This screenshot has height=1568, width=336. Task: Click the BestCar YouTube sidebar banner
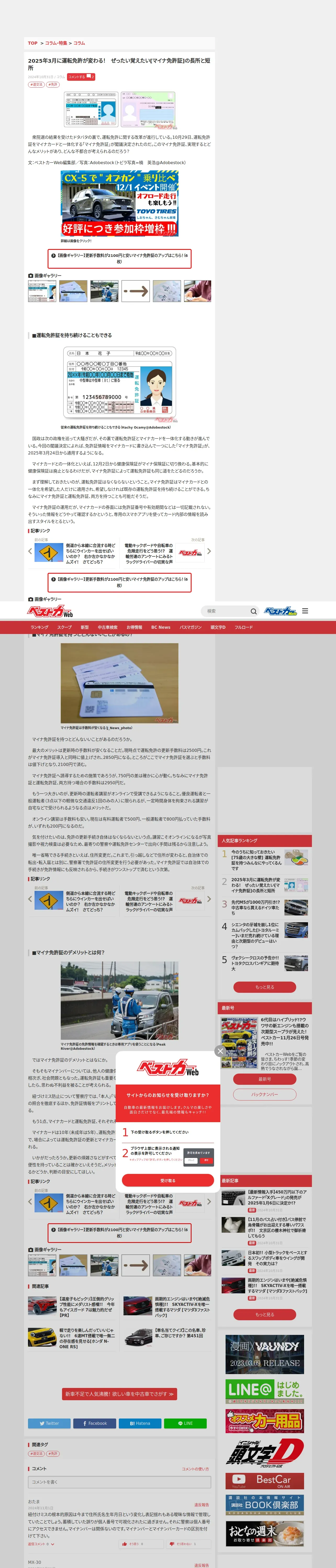265,1481
